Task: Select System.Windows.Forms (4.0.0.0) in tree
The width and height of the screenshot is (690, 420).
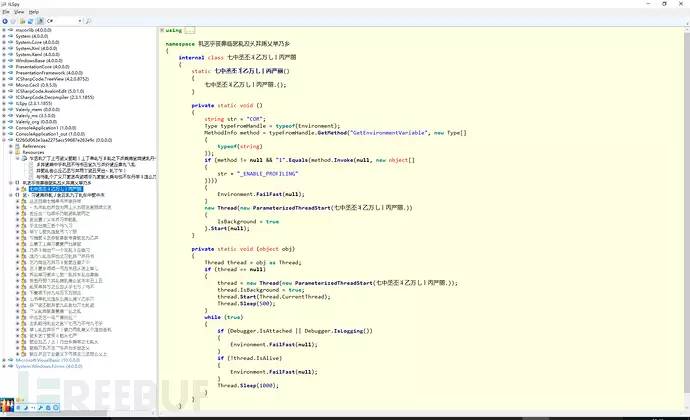Action: (49, 366)
